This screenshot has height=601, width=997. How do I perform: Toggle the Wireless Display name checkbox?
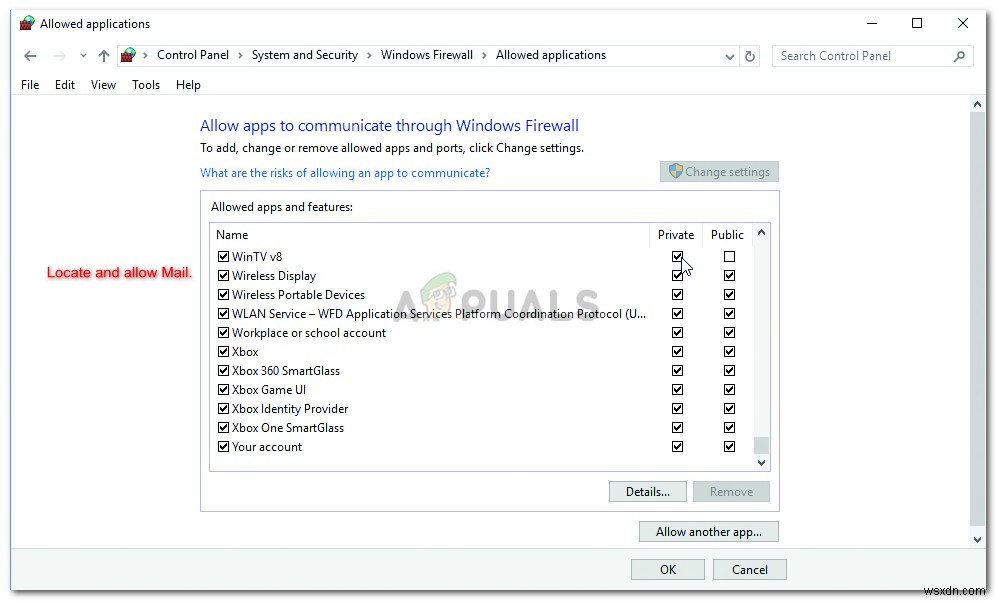[223, 275]
